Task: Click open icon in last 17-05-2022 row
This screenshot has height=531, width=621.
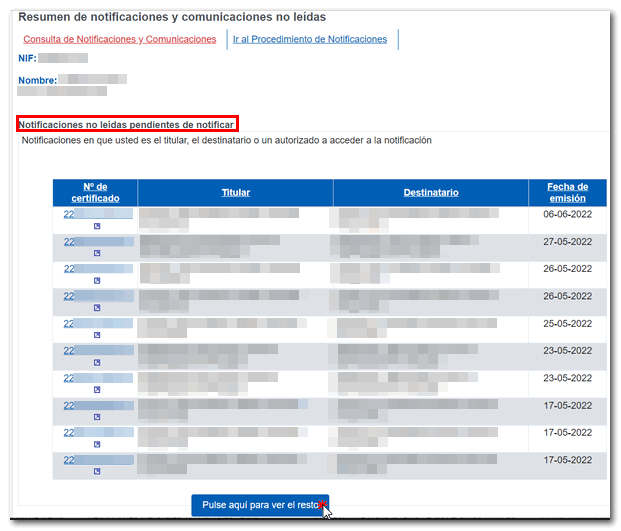Action: click(x=97, y=473)
